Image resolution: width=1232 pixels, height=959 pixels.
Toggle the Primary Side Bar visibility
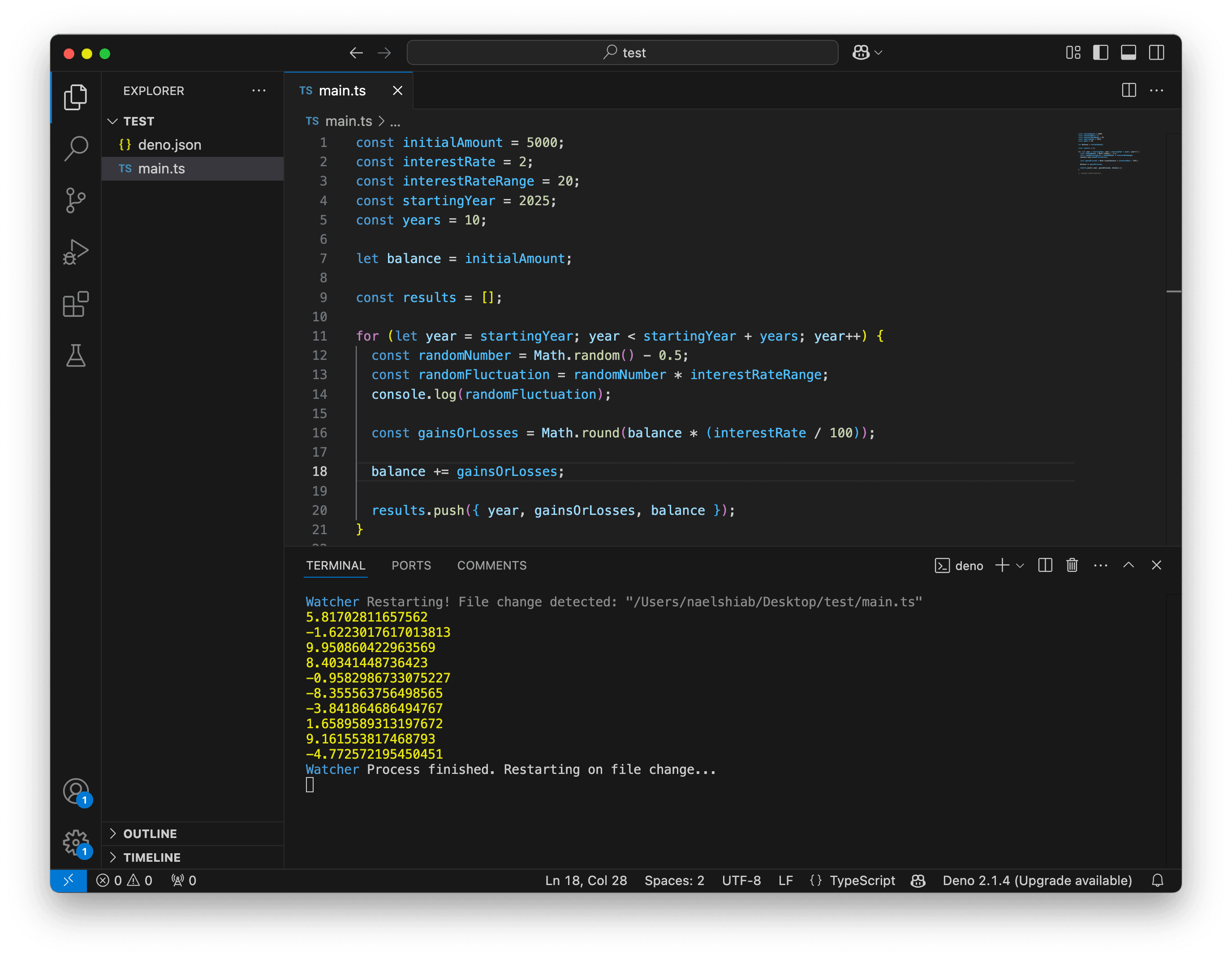1101,53
